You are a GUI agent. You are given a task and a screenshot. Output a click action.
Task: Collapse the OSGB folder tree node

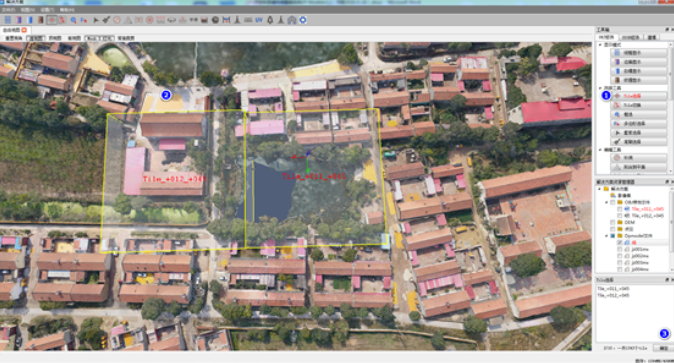tap(607, 202)
